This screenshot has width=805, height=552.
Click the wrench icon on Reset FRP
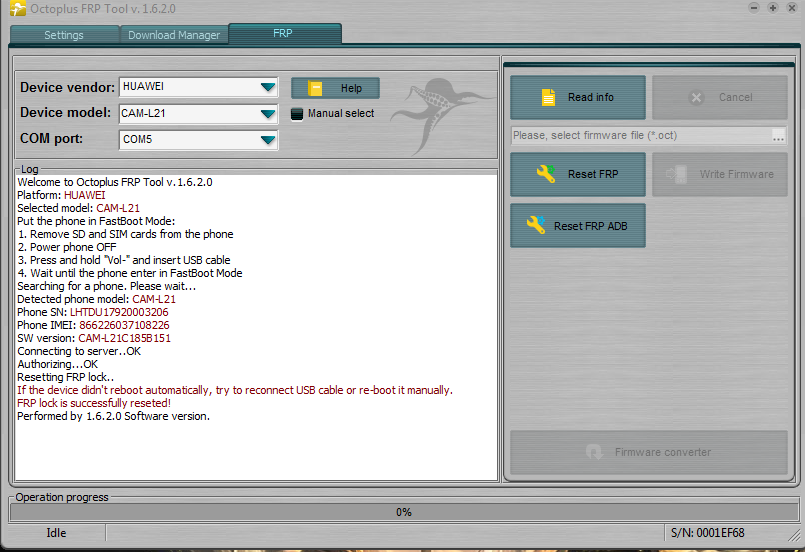point(546,174)
